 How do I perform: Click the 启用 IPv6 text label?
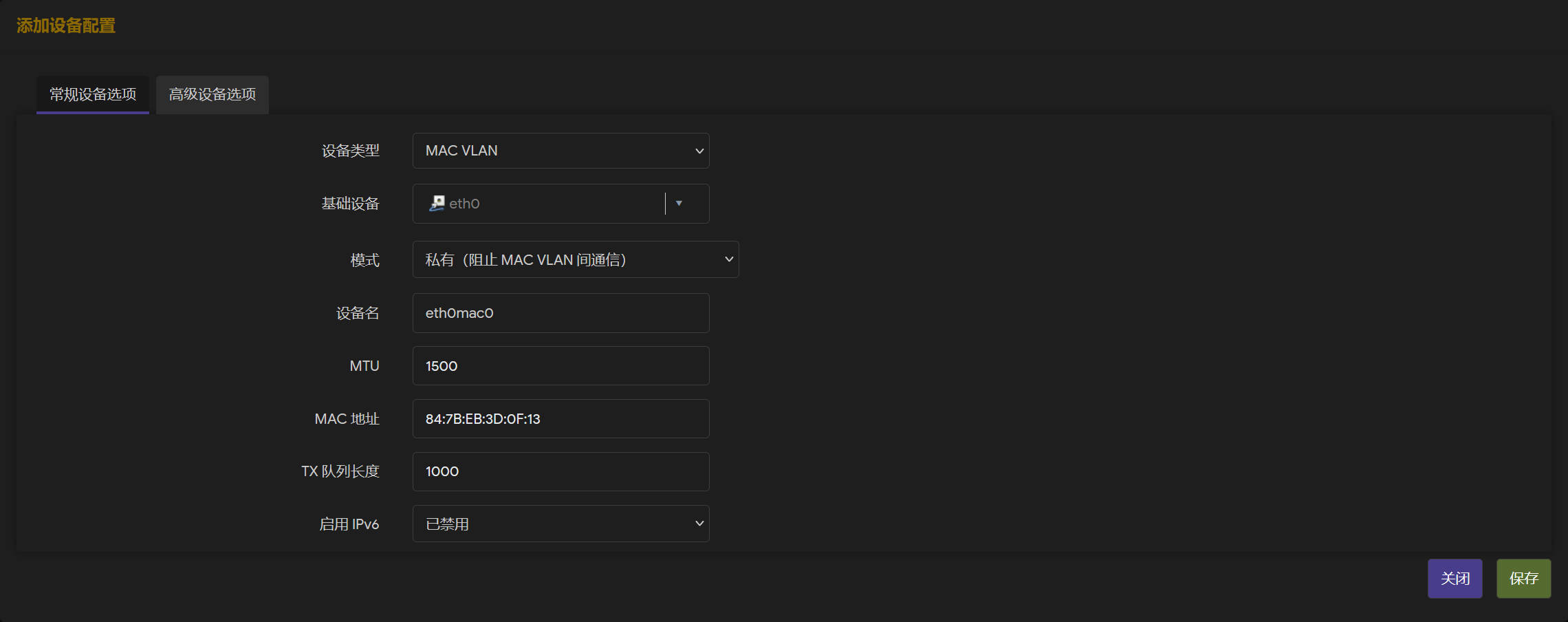point(349,524)
